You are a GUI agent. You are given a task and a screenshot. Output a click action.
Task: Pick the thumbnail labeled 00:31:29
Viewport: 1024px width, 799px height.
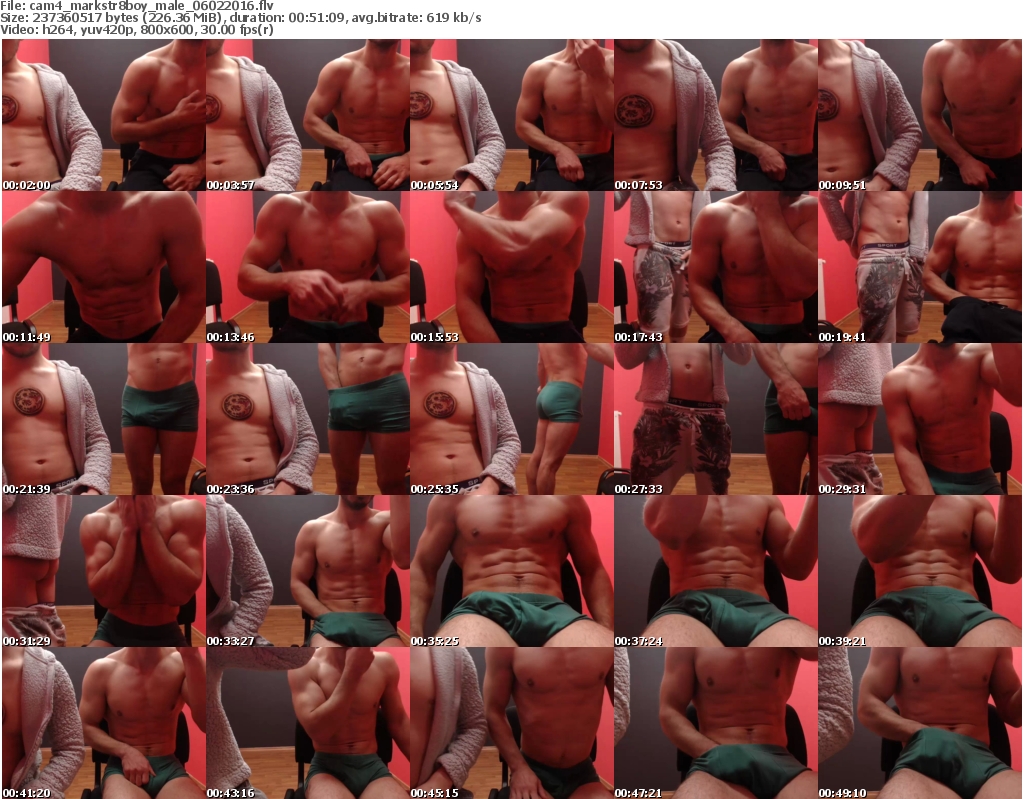(104, 571)
